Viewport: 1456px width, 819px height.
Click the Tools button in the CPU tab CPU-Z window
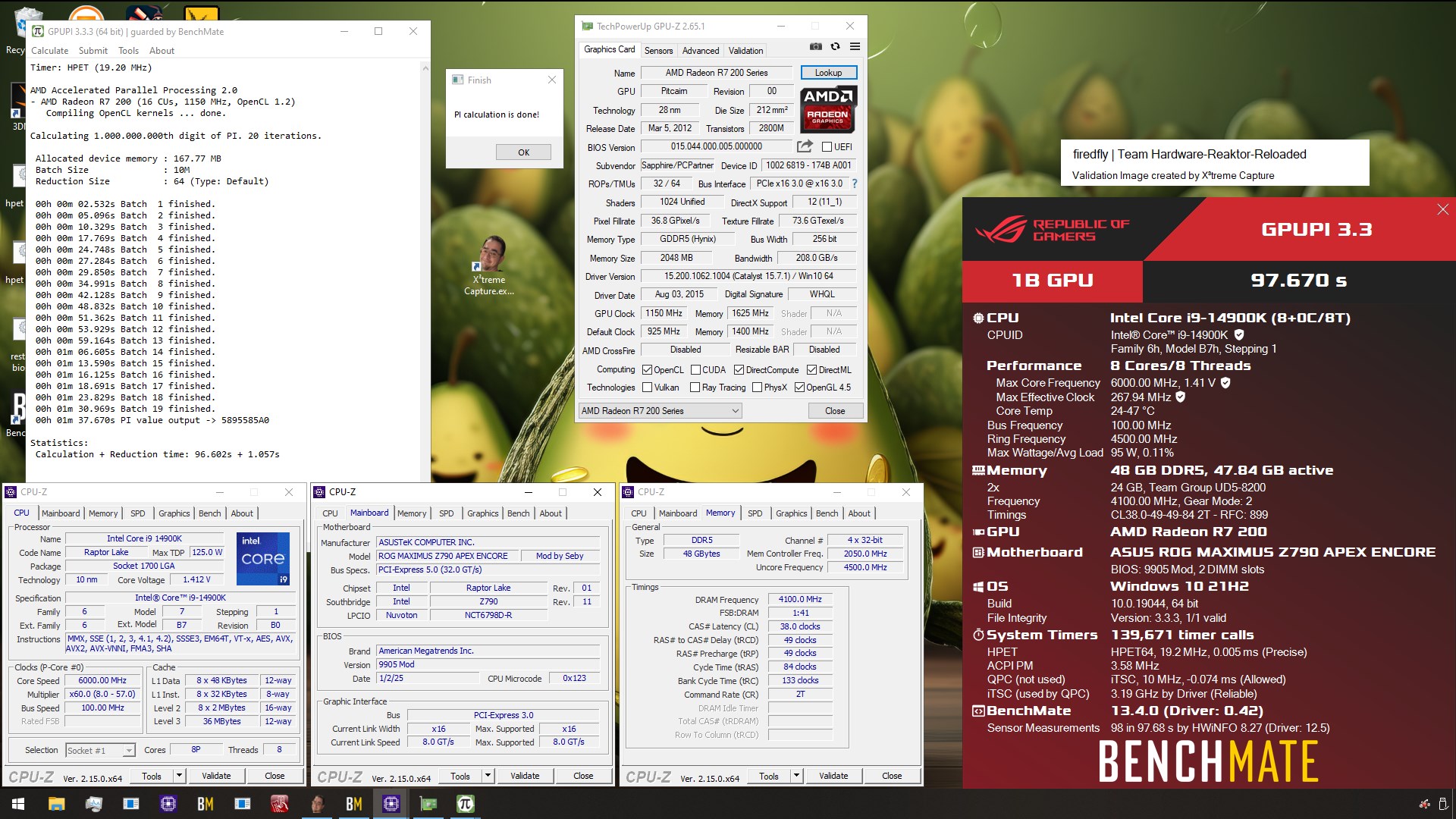(x=152, y=776)
